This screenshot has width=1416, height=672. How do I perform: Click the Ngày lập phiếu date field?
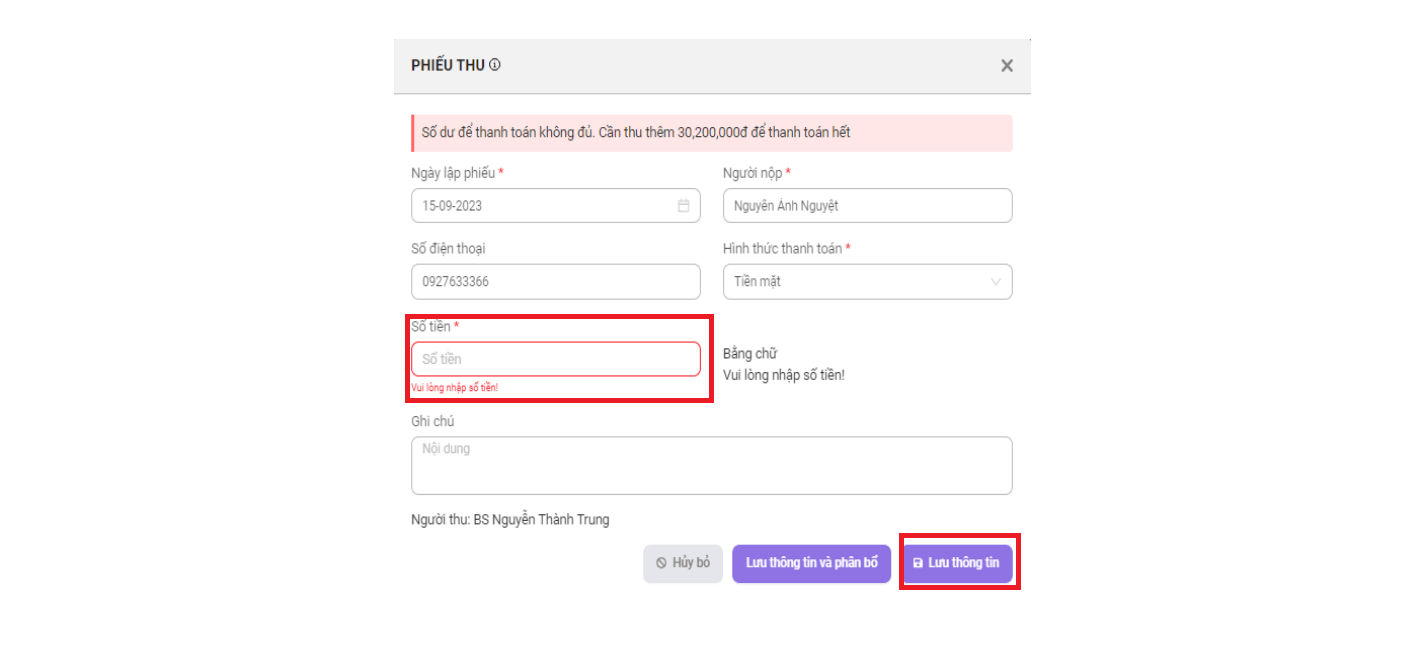point(556,206)
